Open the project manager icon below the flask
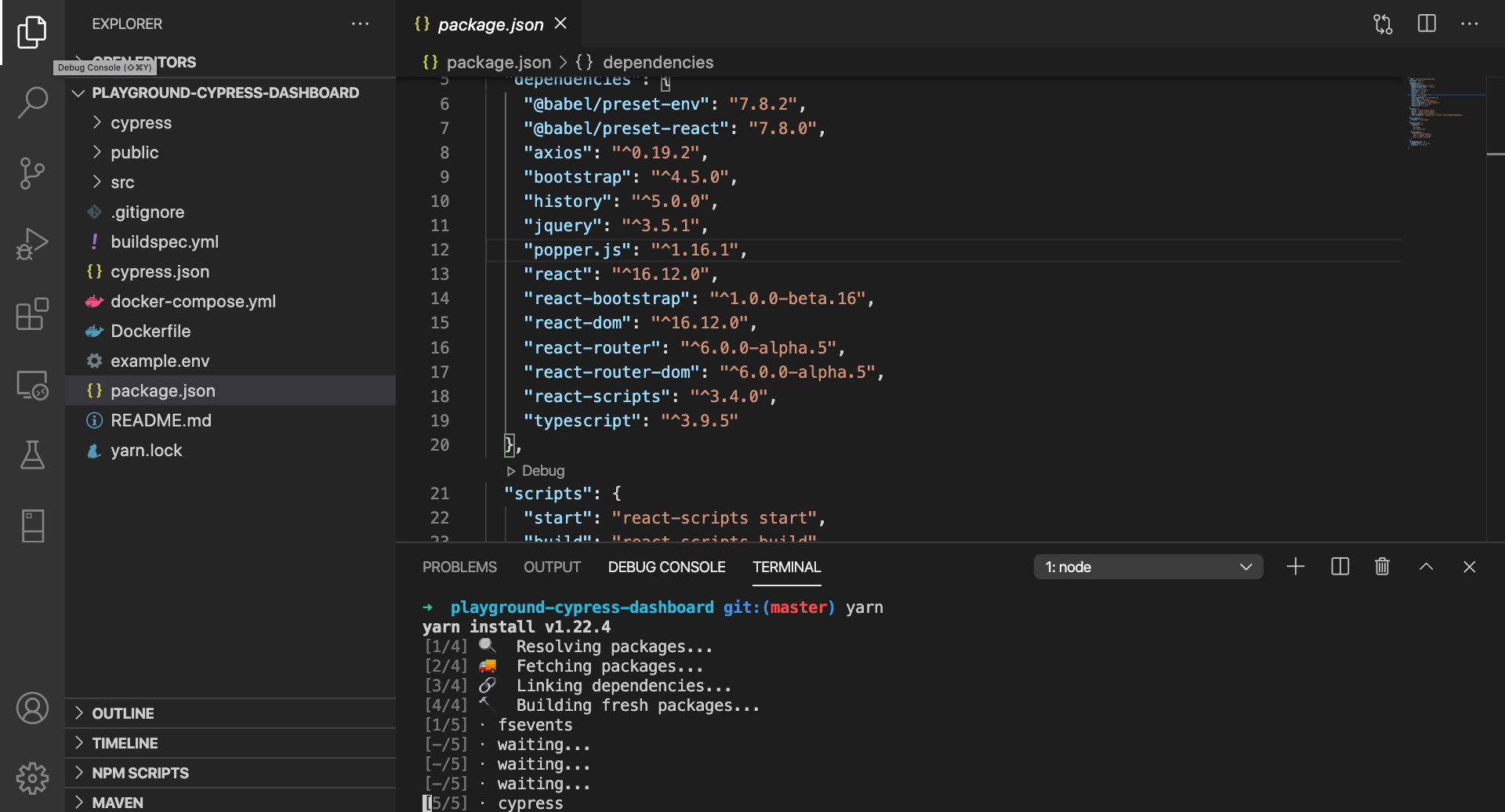The width and height of the screenshot is (1505, 812). [32, 526]
